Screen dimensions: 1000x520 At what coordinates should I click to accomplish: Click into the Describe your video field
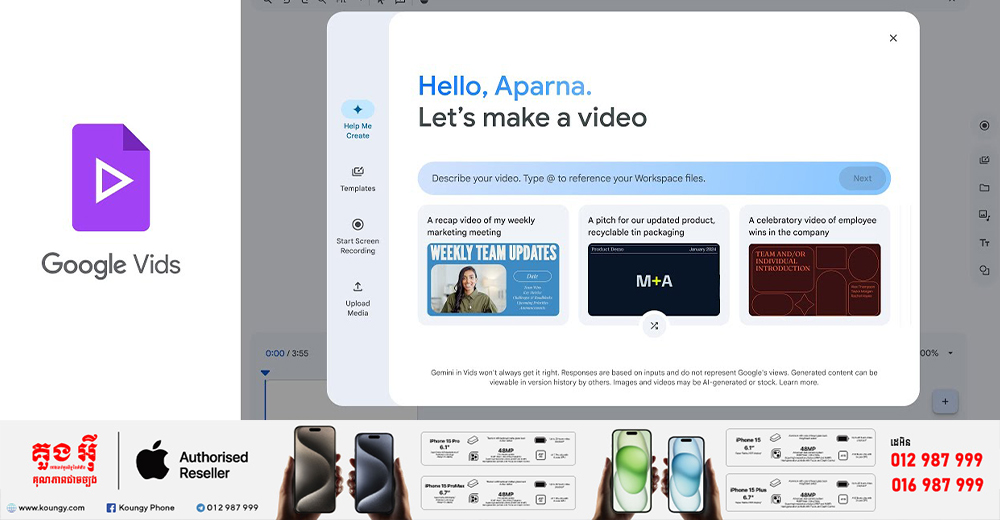point(620,178)
